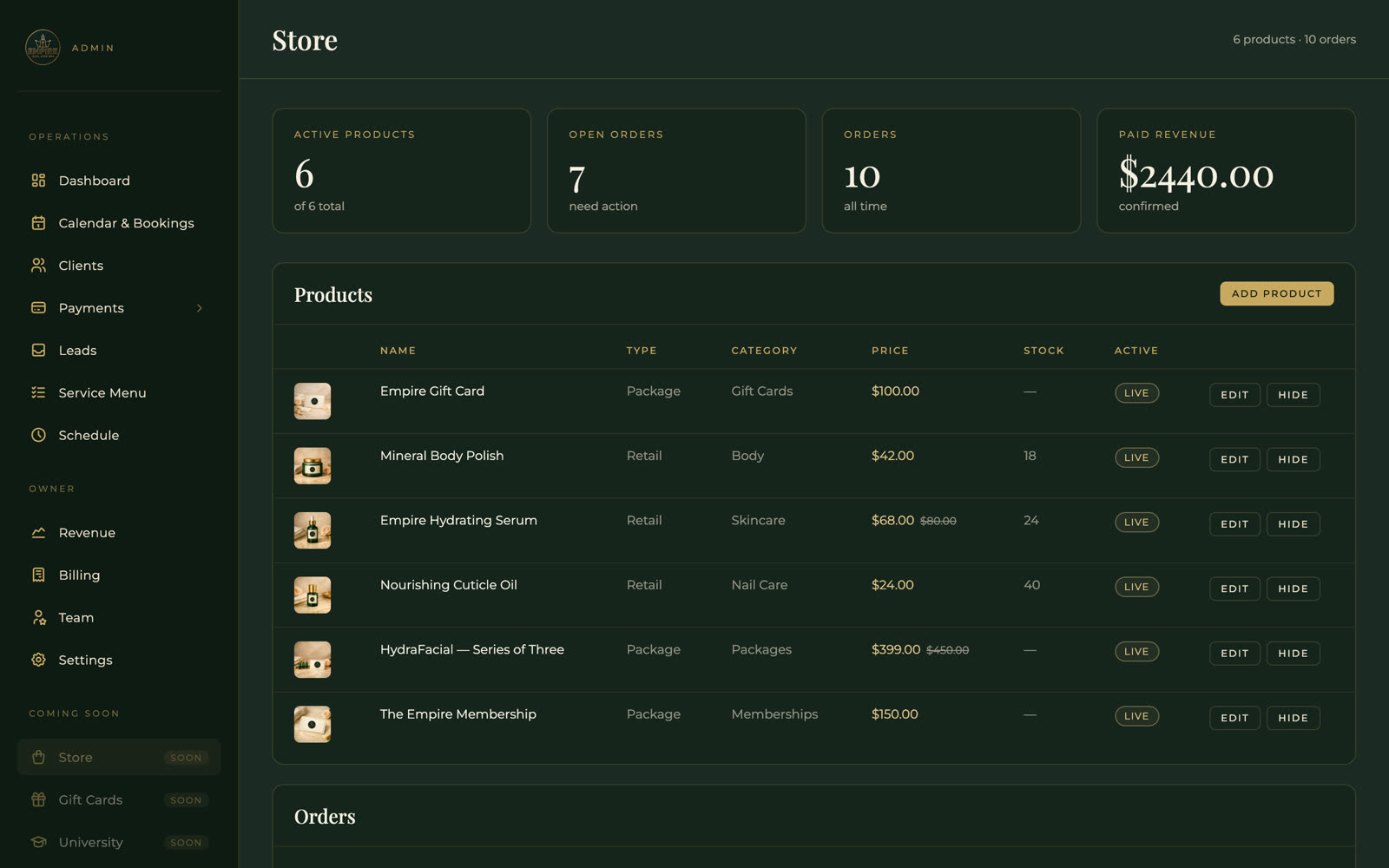Open Leads inbox icon

[x=38, y=351]
